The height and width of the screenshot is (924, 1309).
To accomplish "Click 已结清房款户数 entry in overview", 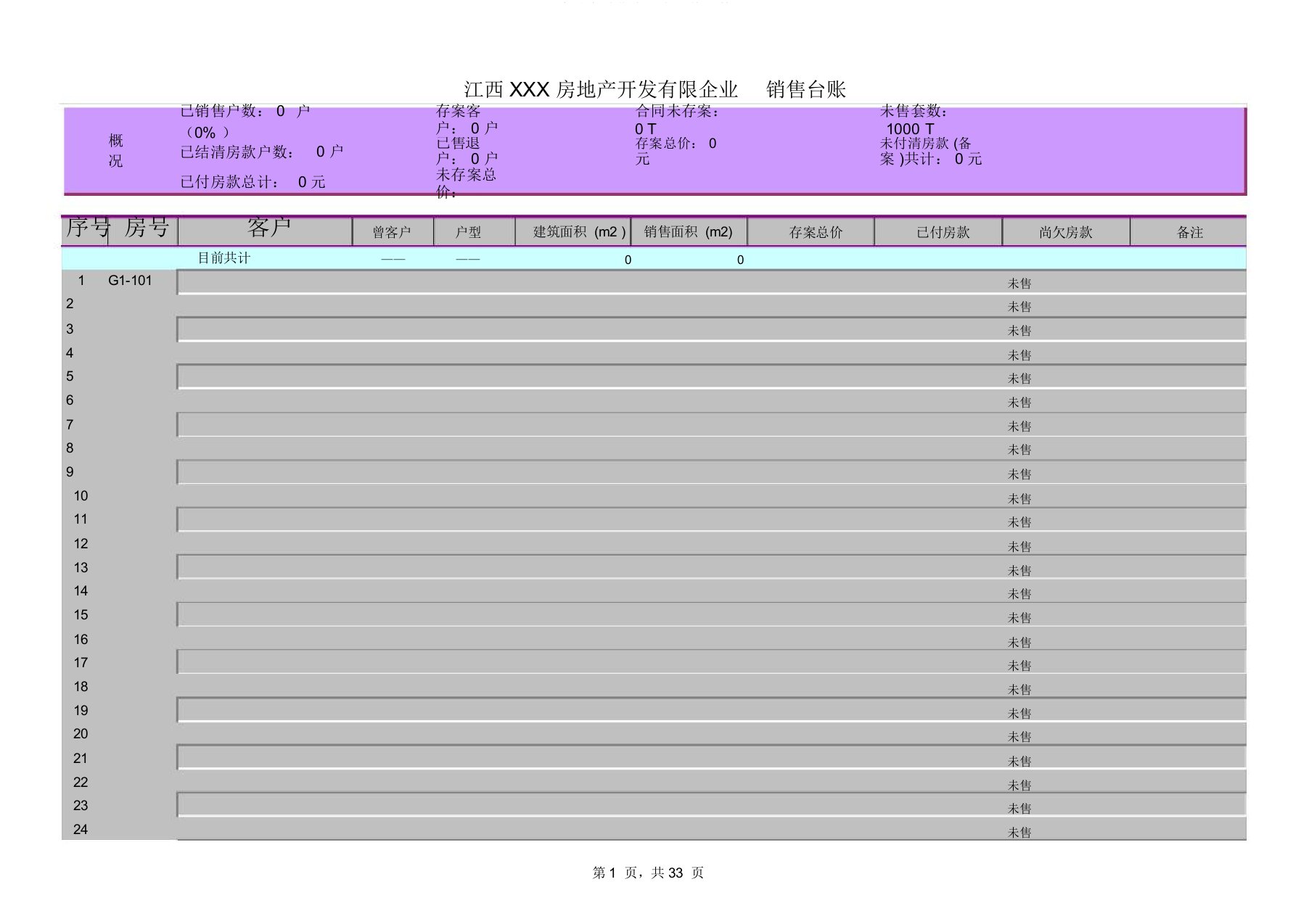I will 262,152.
